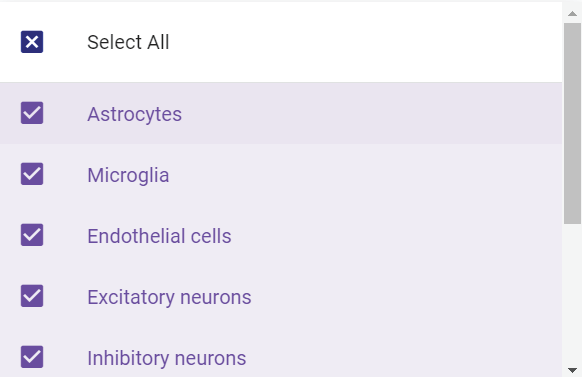Uncheck the Microglia checkbox
Viewport: 582px width, 377px height.
(x=32, y=174)
